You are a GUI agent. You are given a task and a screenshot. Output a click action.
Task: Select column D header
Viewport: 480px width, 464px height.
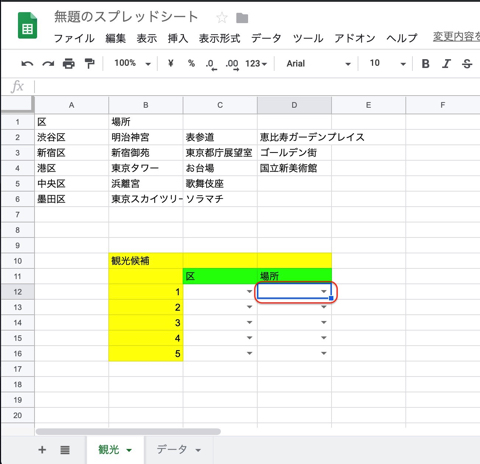coord(294,105)
